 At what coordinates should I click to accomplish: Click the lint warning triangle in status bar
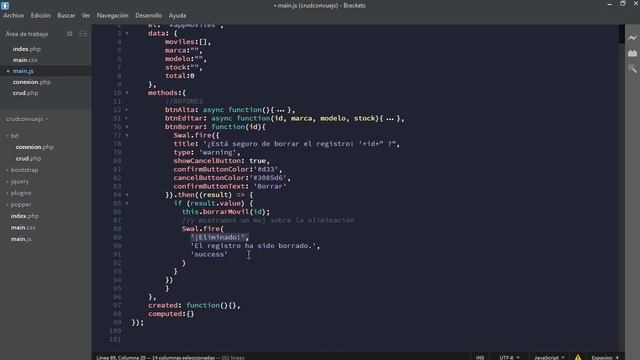tap(578, 357)
